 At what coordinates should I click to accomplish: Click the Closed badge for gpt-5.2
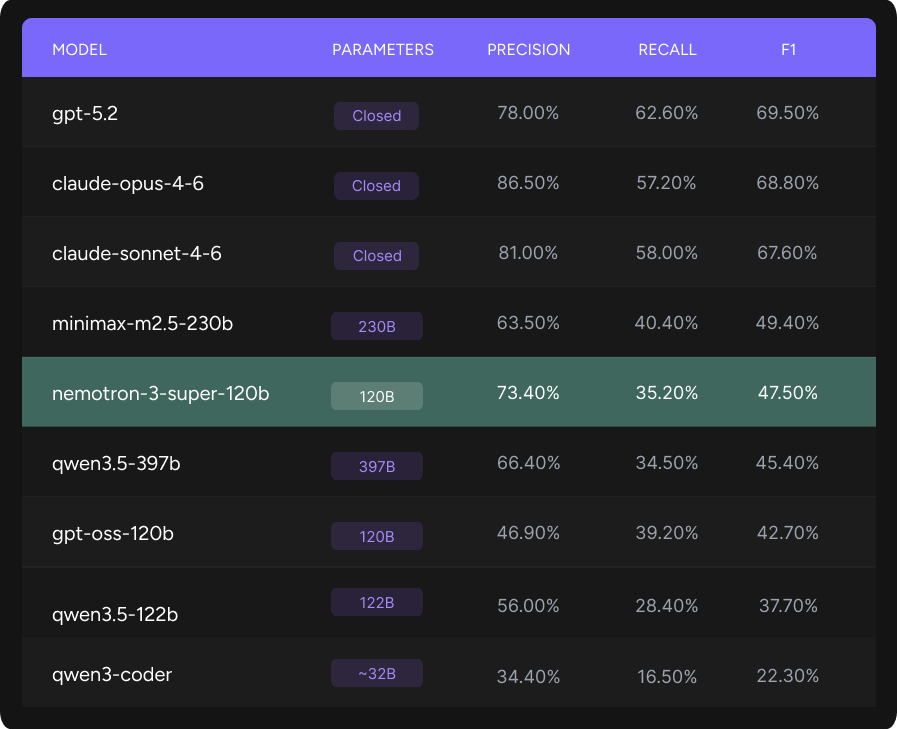pos(376,116)
